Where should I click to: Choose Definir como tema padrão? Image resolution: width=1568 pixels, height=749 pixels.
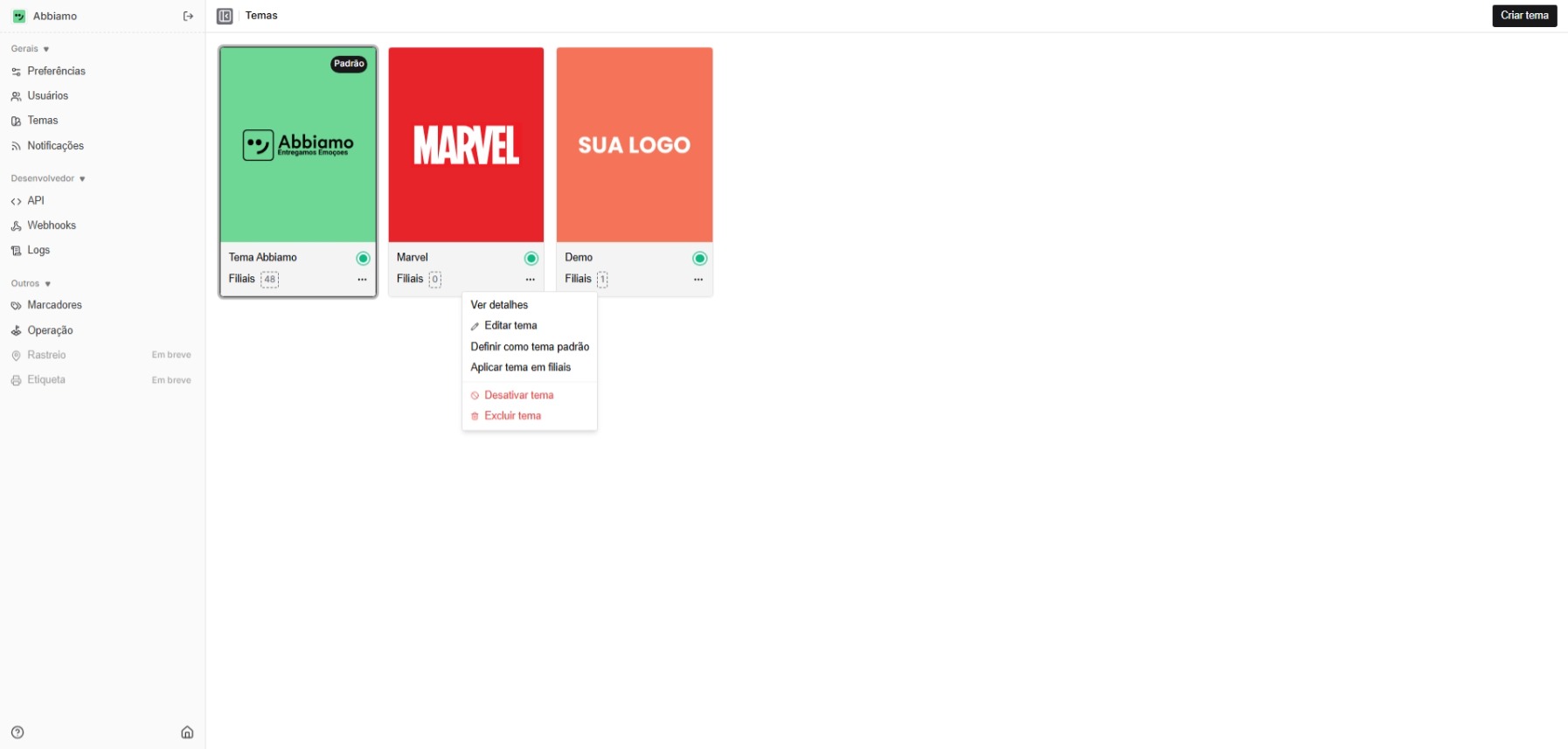pyautogui.click(x=530, y=347)
